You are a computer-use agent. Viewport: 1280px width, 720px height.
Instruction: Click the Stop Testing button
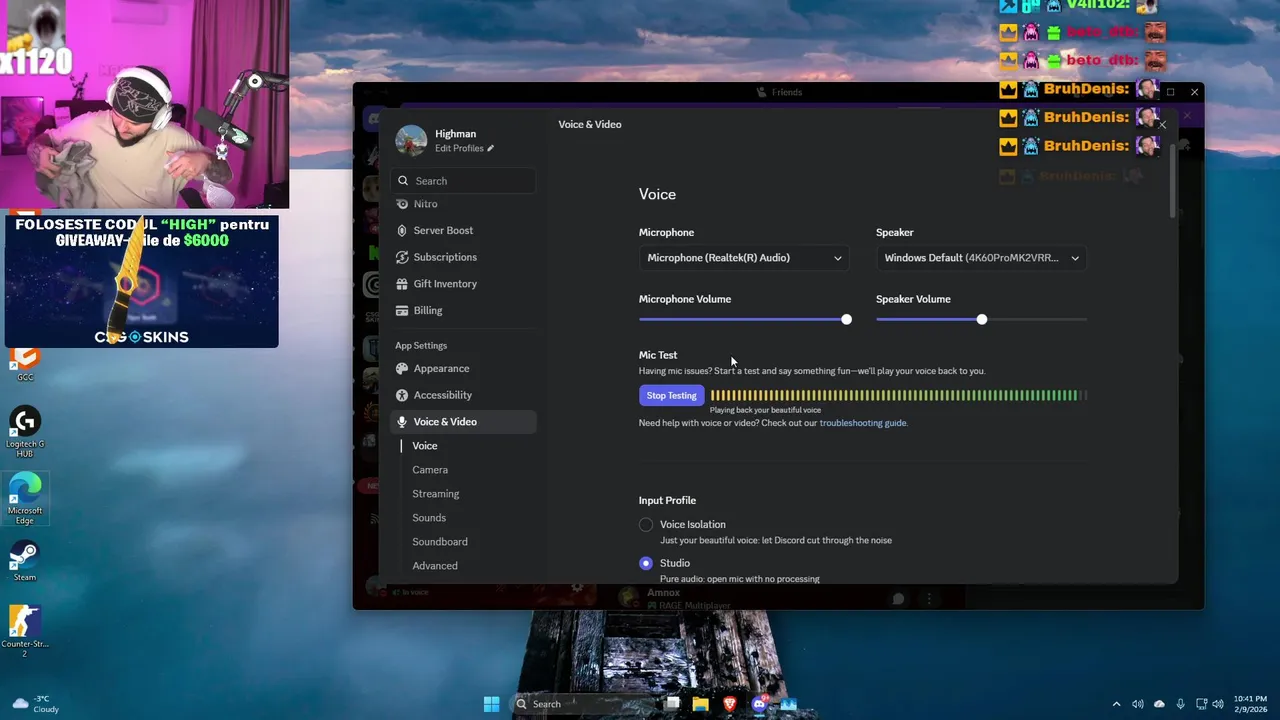click(671, 395)
